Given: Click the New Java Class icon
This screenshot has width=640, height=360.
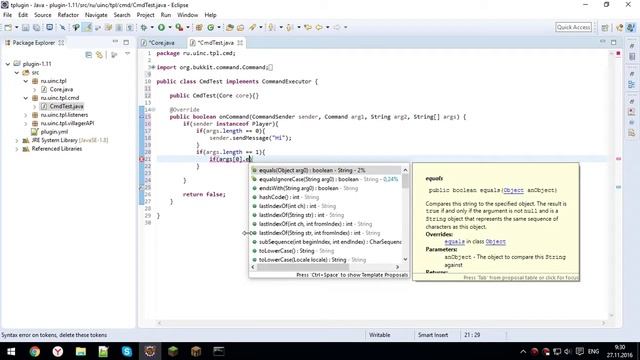Looking at the screenshot, I should tap(211, 27).
